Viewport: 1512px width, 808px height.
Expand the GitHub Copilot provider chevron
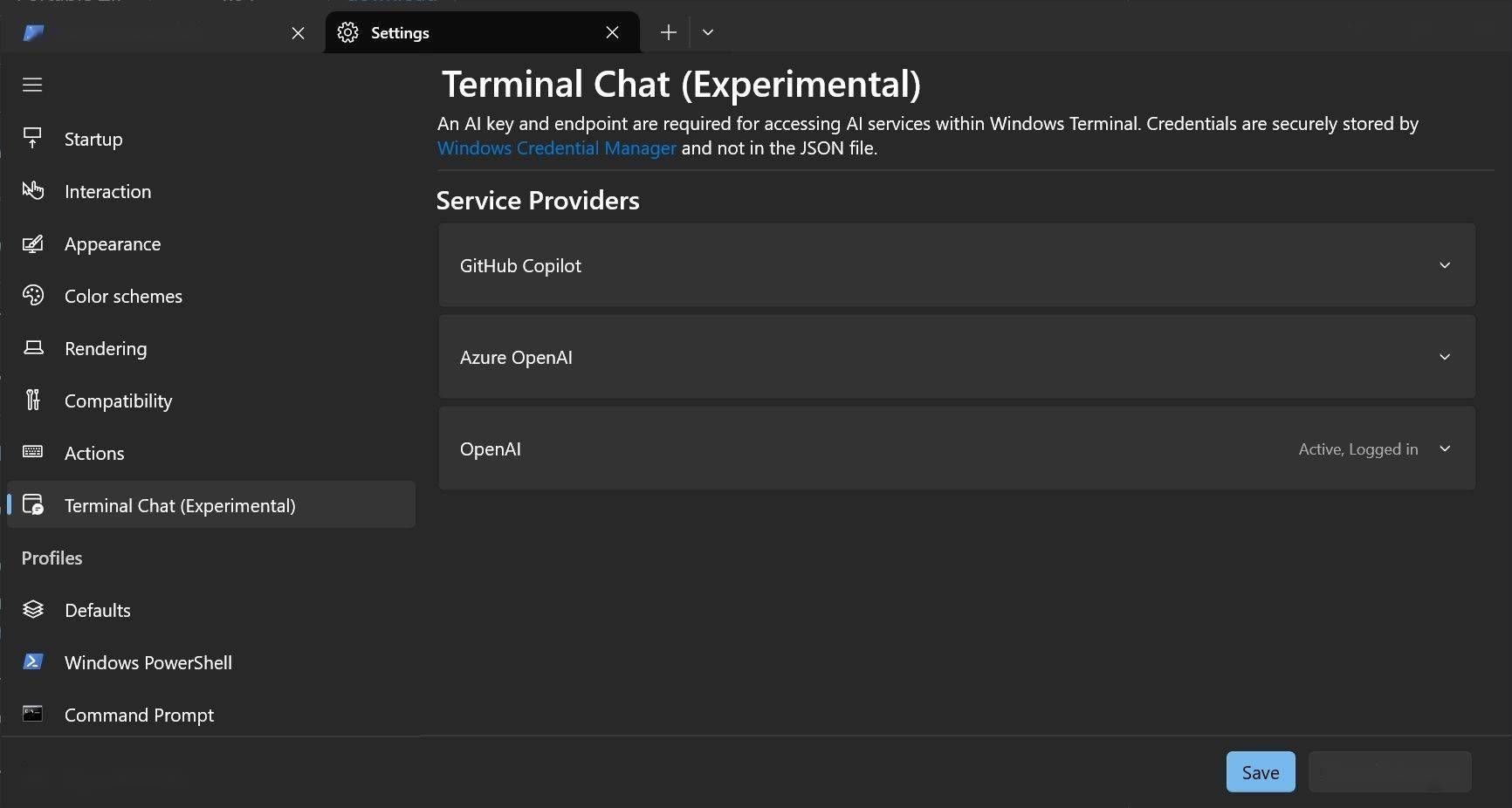[x=1445, y=265]
